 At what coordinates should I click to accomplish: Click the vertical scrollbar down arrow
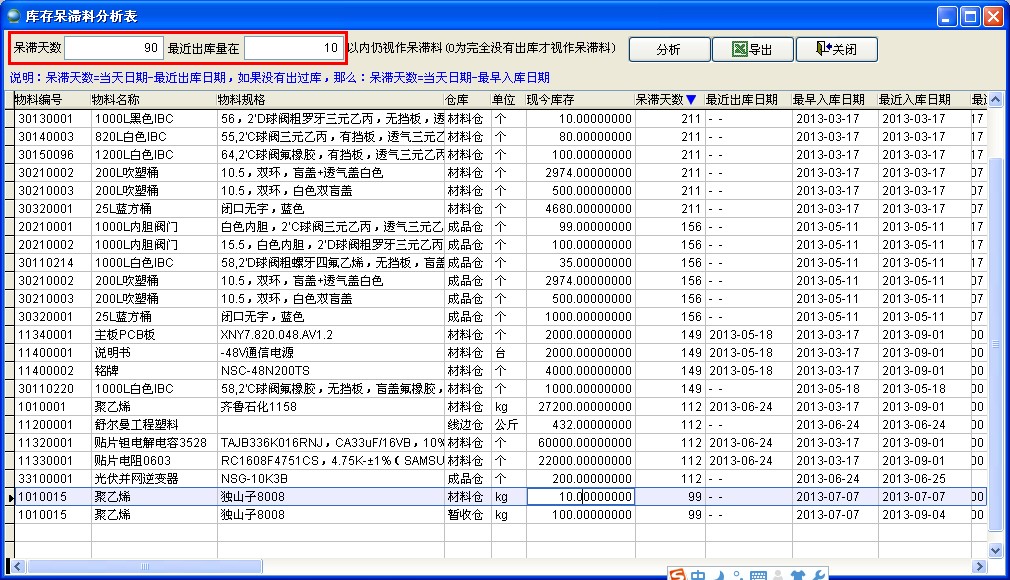tap(995, 550)
